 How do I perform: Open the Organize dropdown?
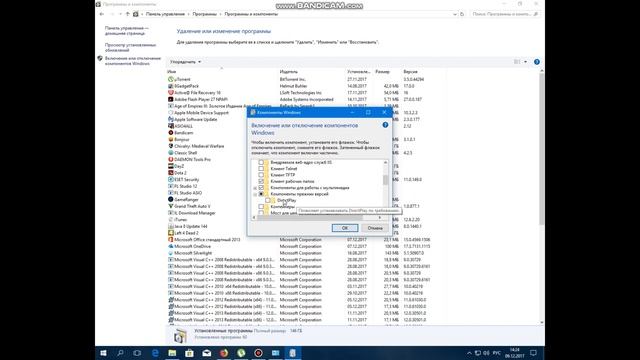[x=185, y=62]
